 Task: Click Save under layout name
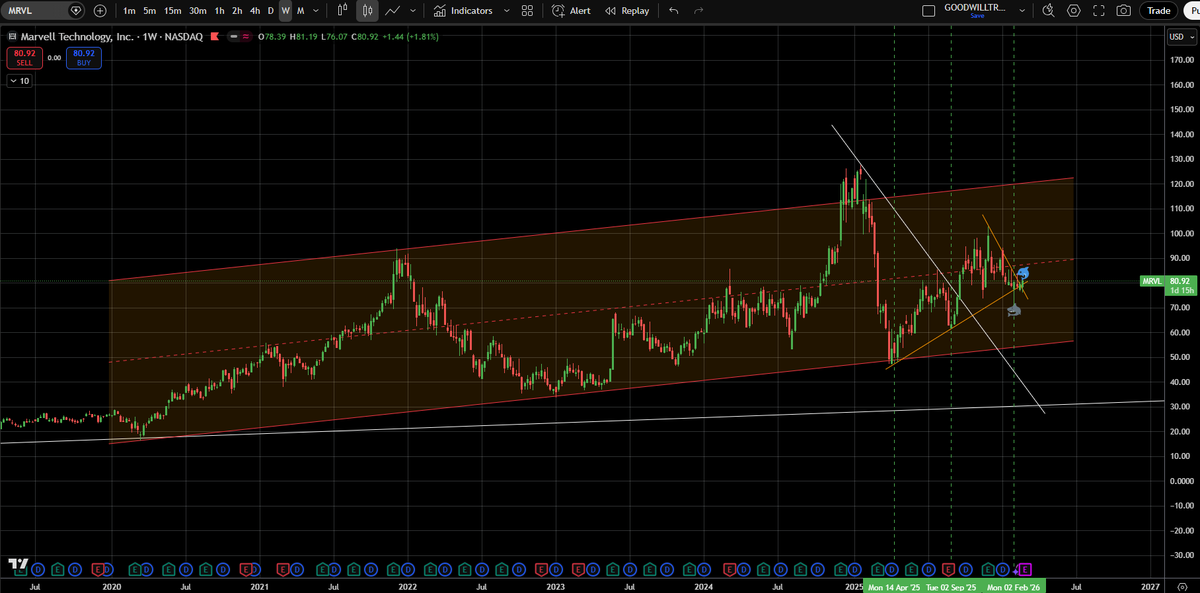(x=978, y=16)
